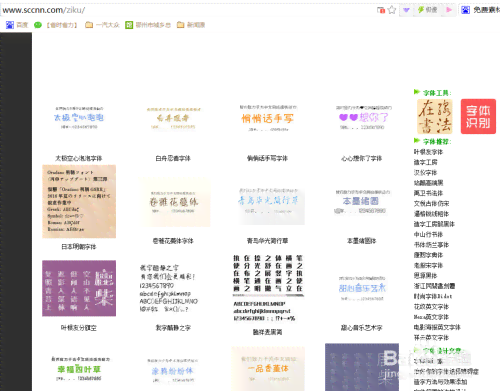Viewport: 500px width, 391px height.
Task: Open the 在线书法 calligraphy tool image
Action: click(435, 116)
